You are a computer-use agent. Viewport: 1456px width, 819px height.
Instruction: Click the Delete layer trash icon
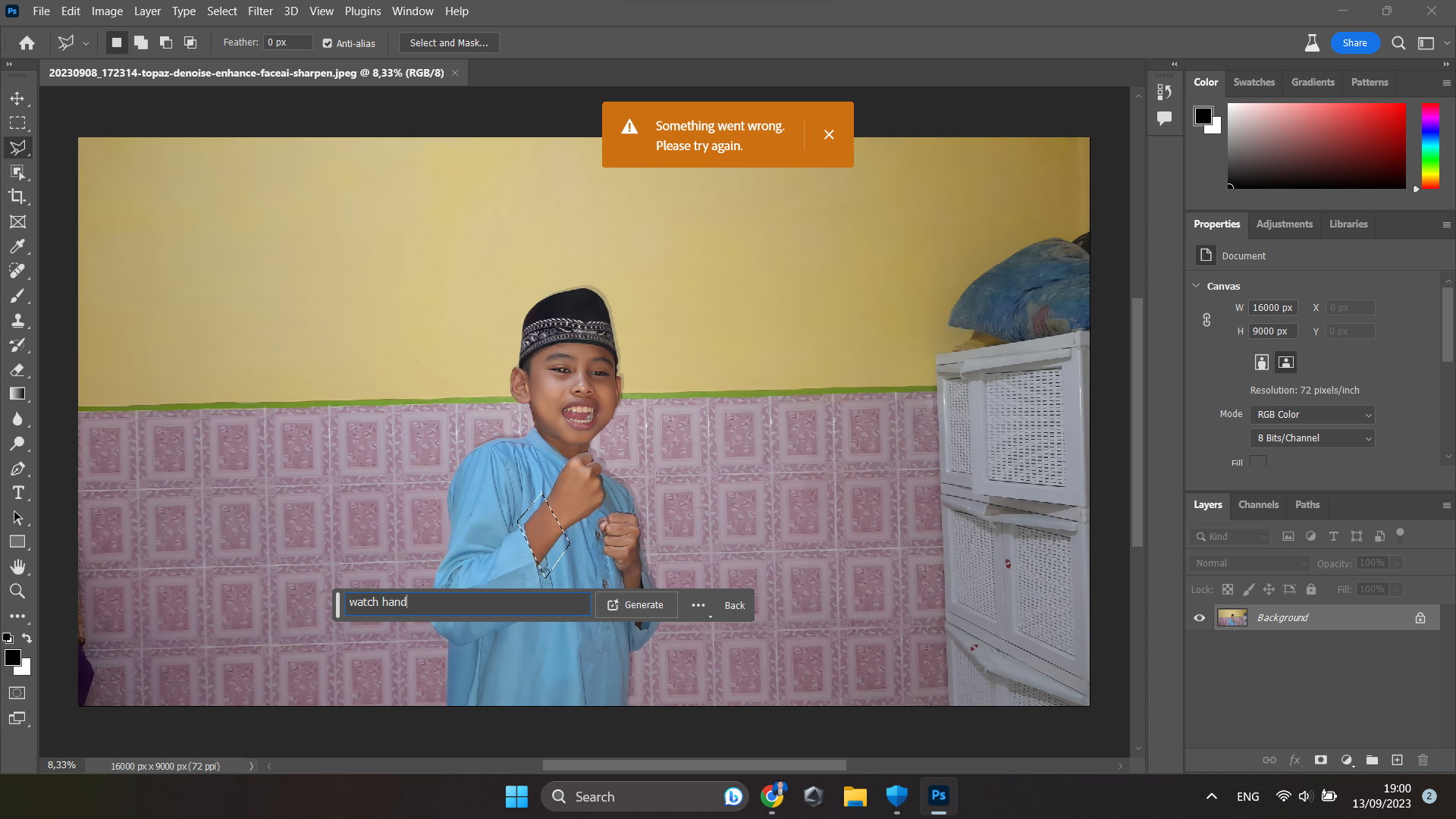coord(1422,759)
